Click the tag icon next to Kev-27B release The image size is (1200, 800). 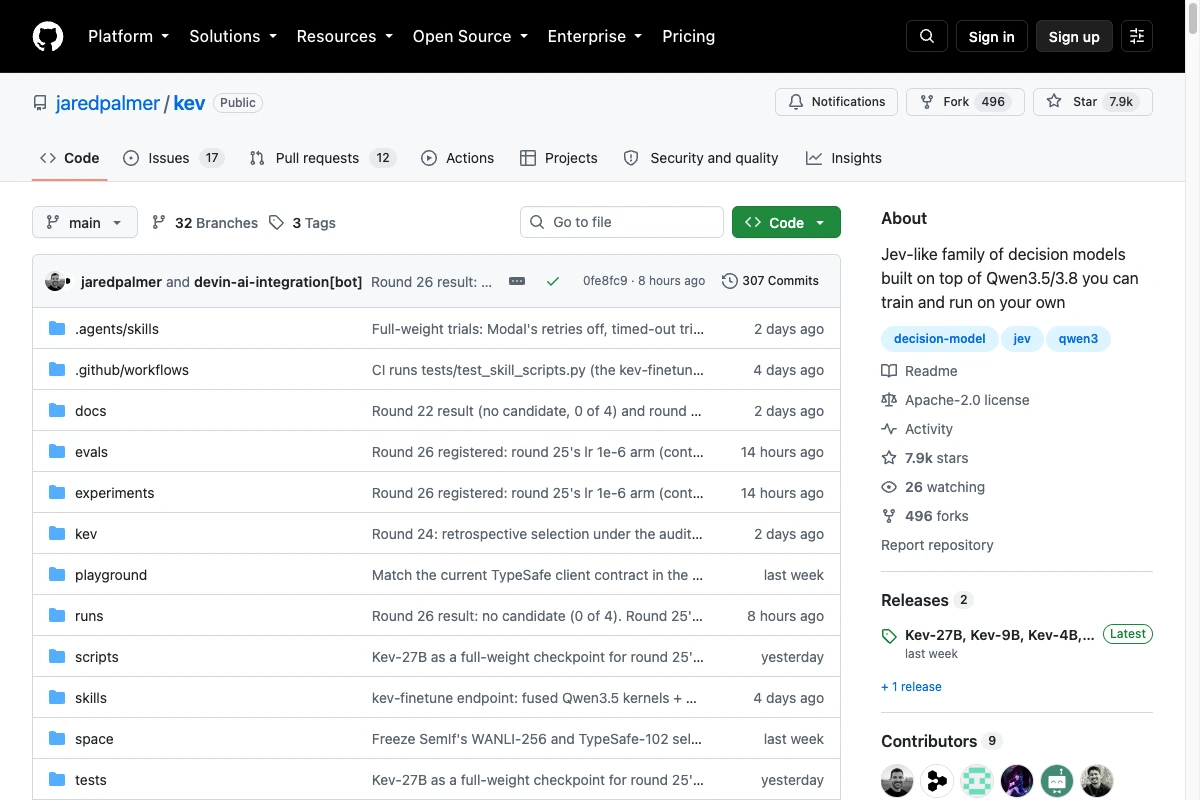coord(889,636)
